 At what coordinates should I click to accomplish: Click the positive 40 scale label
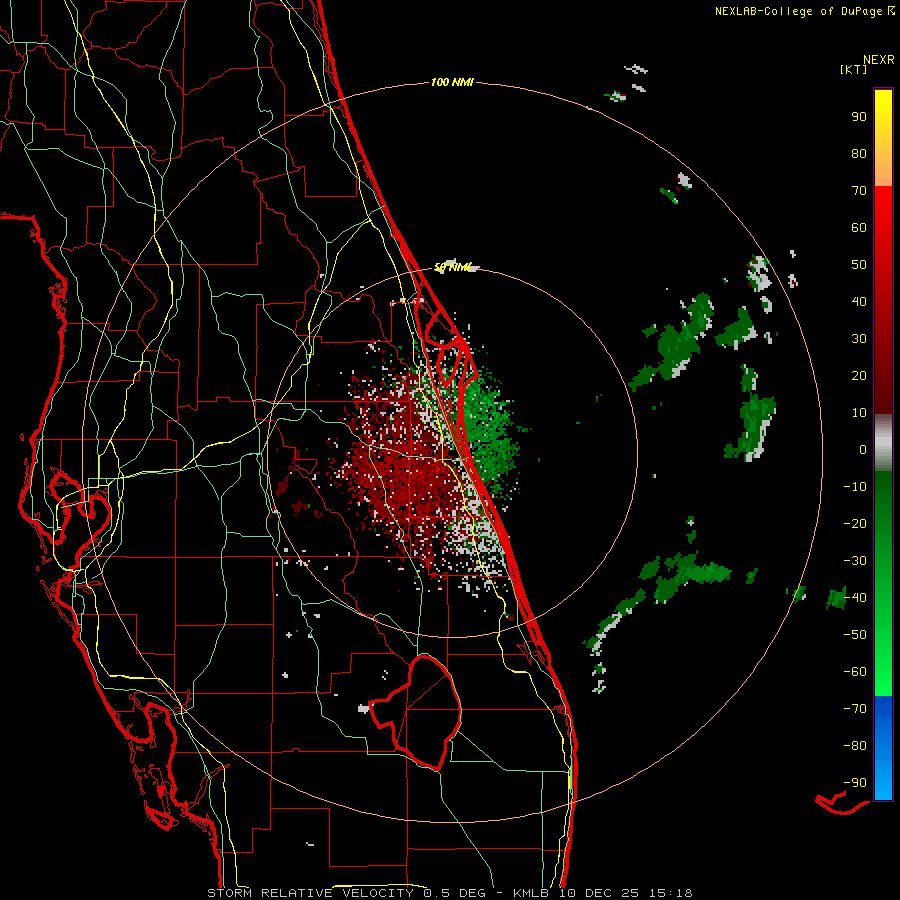point(859,301)
